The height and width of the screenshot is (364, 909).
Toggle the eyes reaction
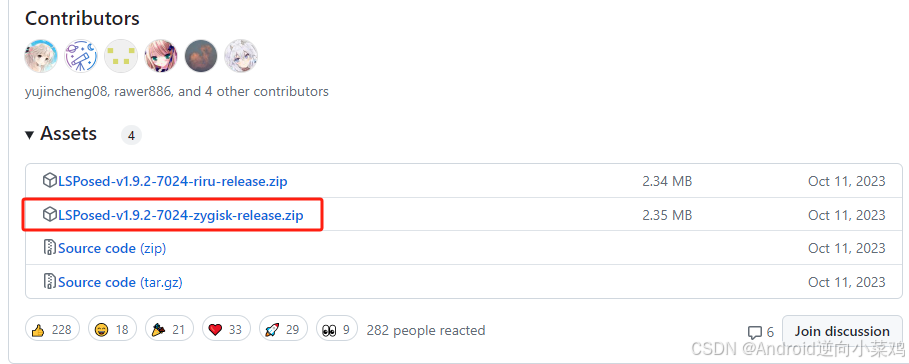pos(337,330)
